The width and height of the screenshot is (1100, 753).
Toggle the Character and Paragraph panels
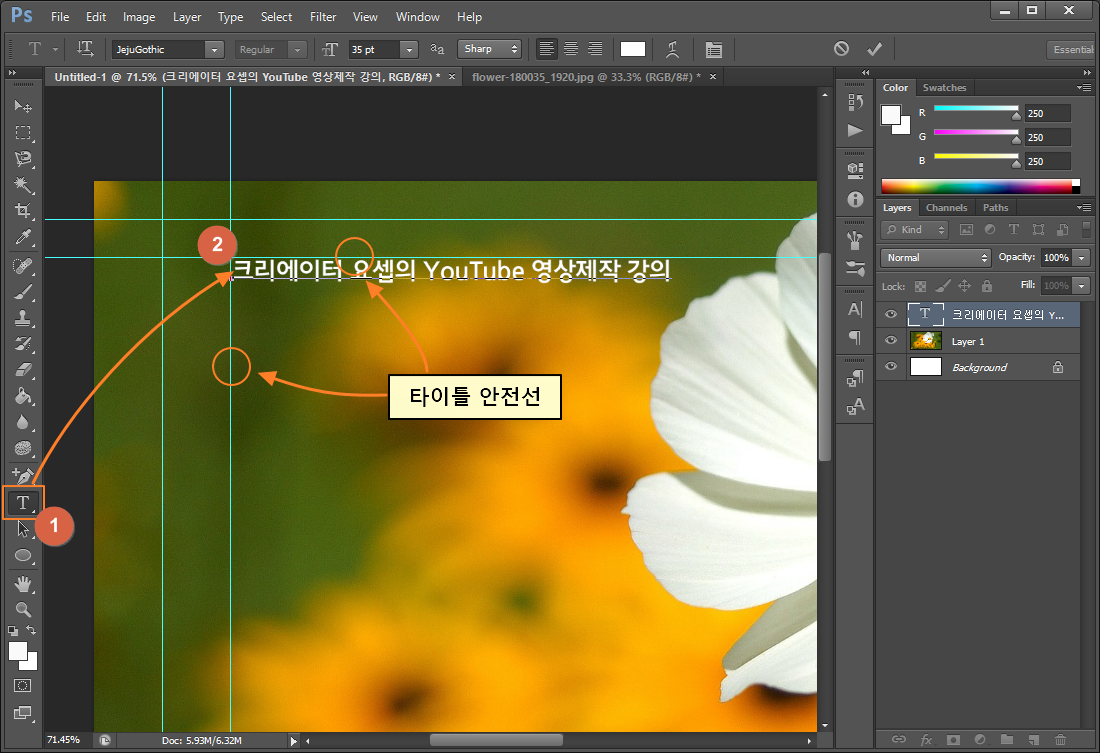713,49
